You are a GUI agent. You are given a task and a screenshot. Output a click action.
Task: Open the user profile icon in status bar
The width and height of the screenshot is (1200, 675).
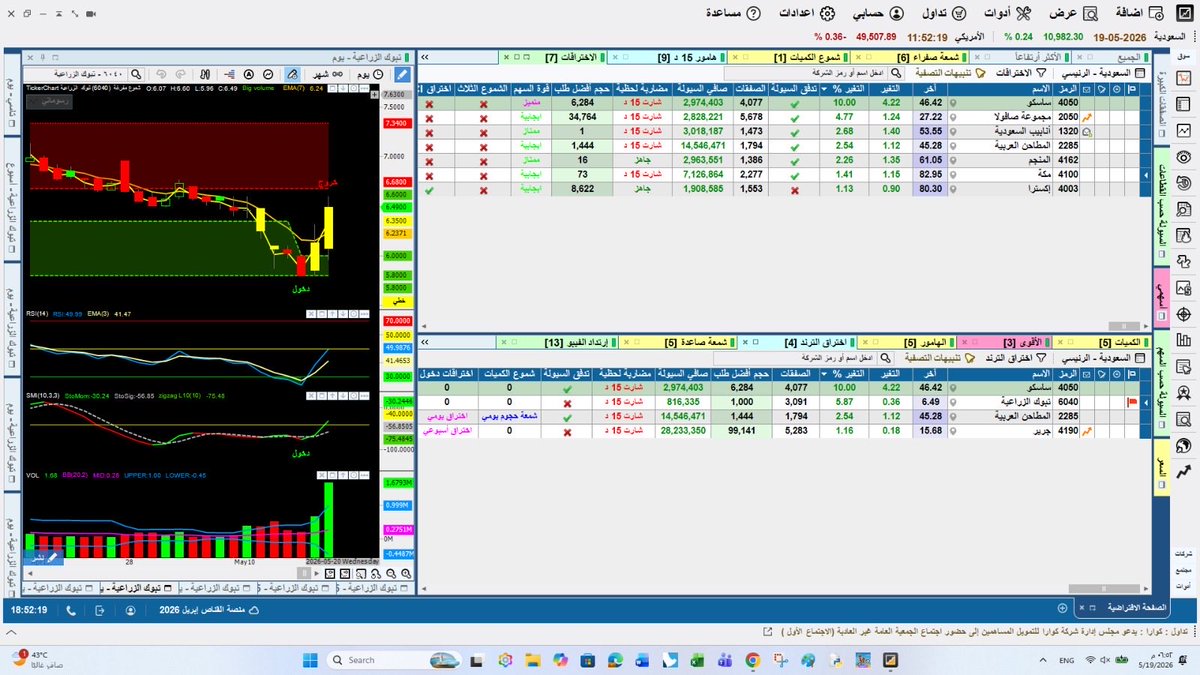131,609
